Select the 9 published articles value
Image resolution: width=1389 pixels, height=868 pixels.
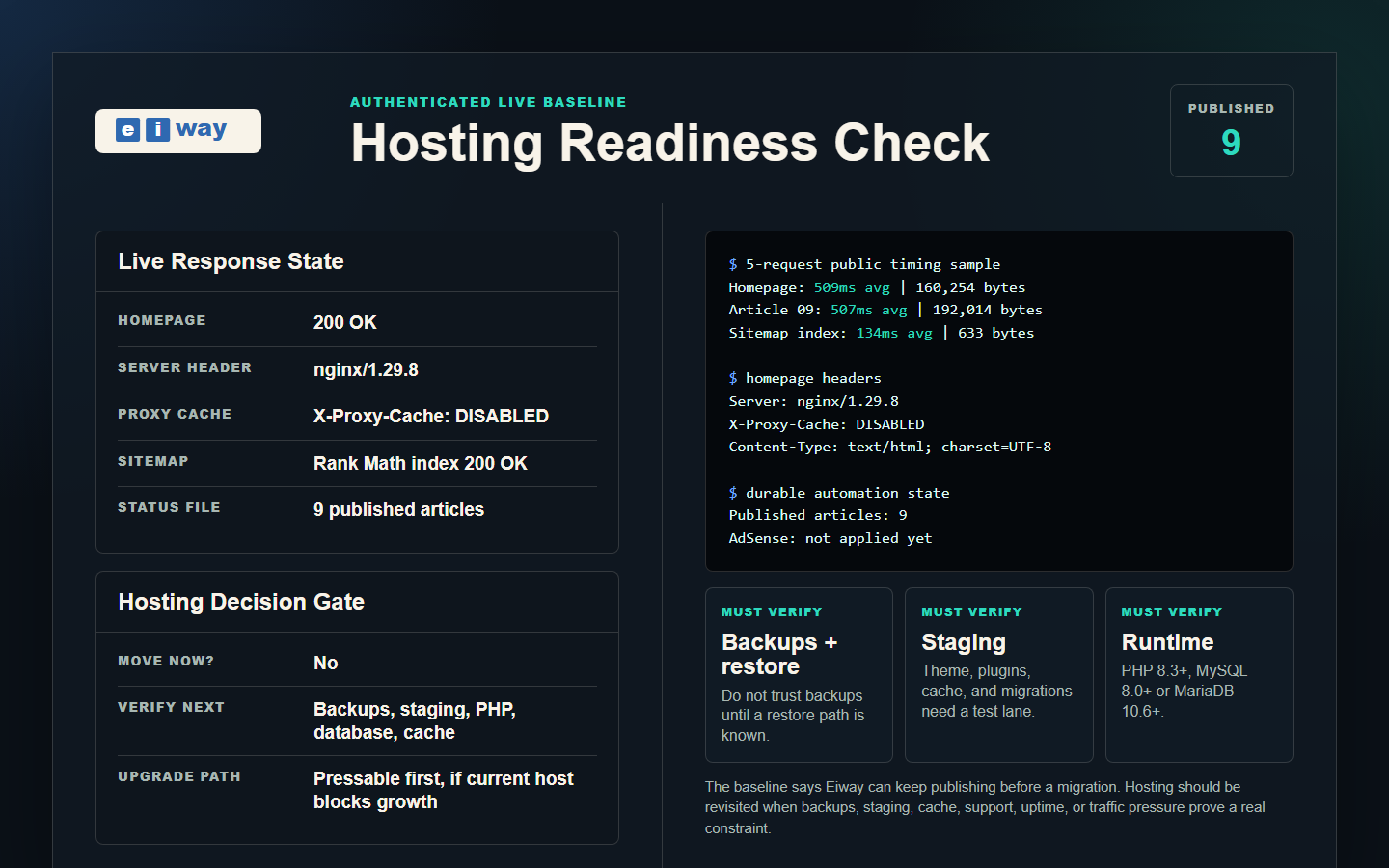tap(398, 509)
